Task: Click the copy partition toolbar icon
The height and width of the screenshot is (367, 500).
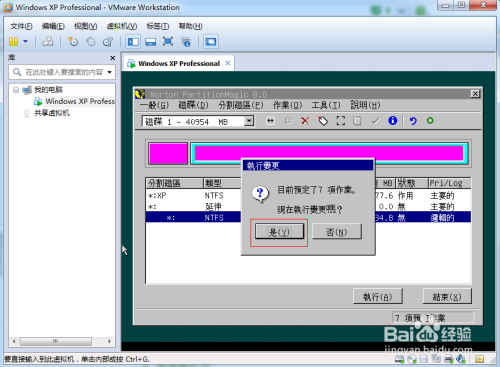Action: pos(357,121)
